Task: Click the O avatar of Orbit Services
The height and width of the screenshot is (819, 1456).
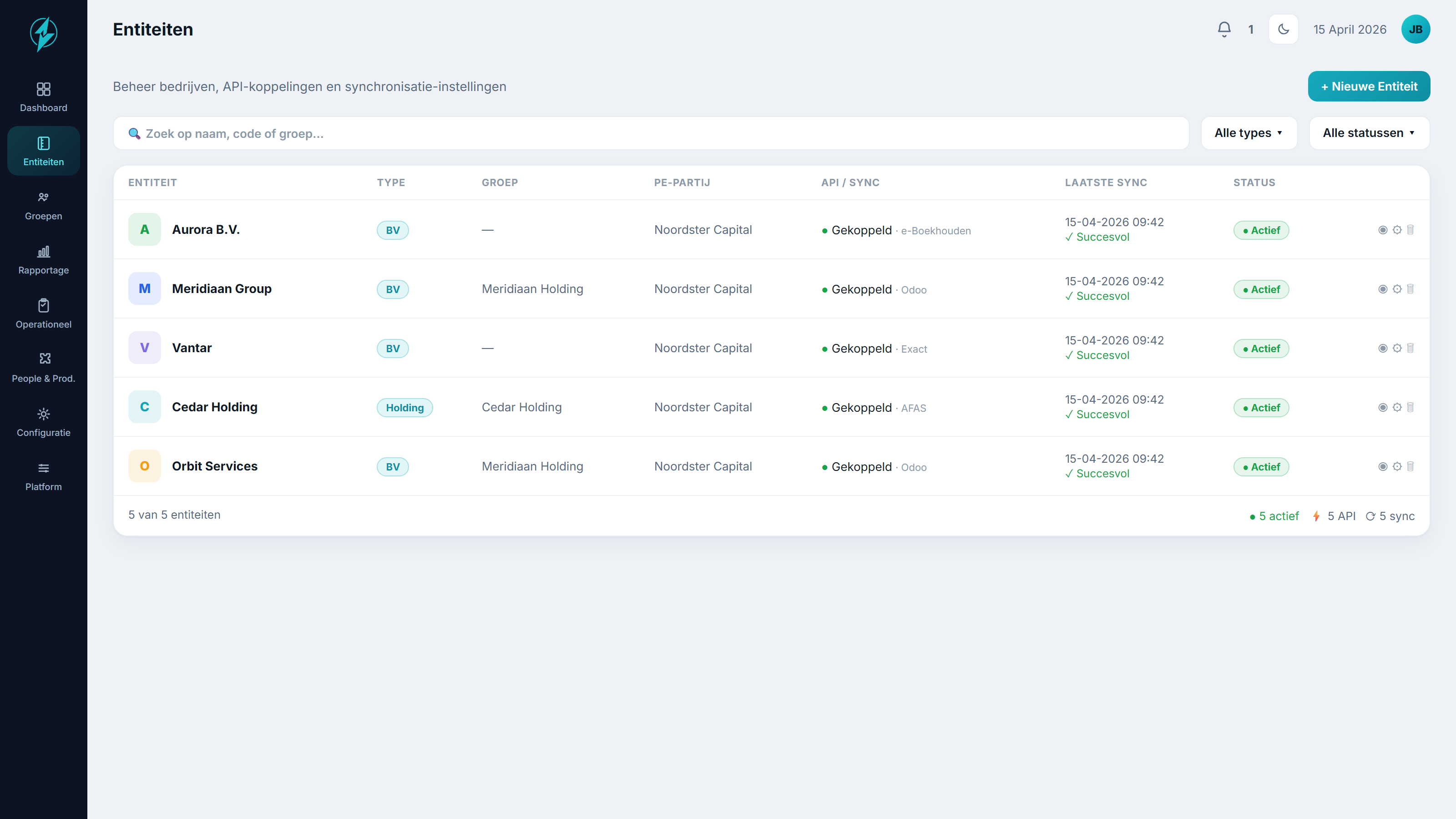Action: 145,466
